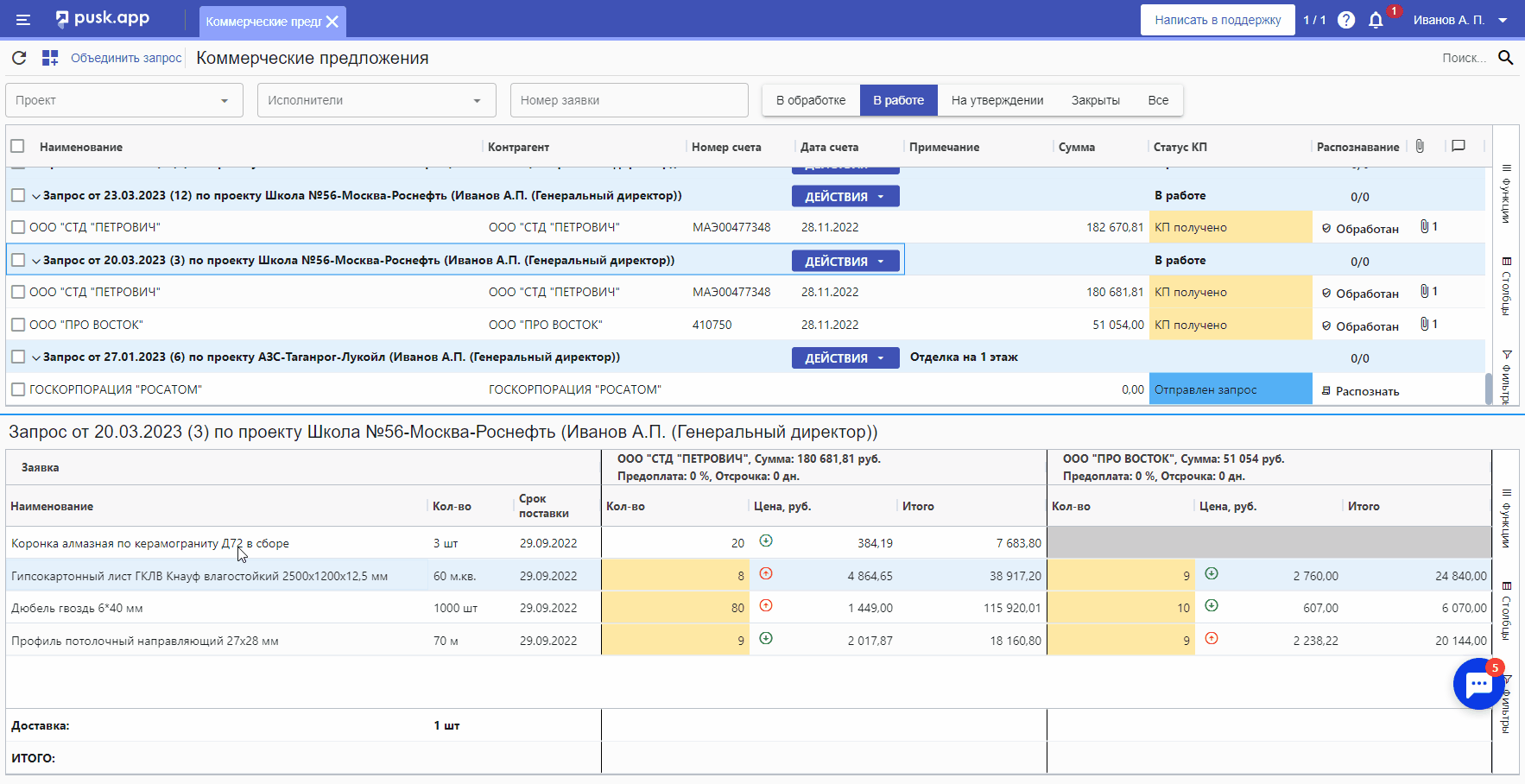This screenshot has width=1525, height=784.
Task: Click red arrow beside price 2 238,22
Action: (x=1212, y=638)
